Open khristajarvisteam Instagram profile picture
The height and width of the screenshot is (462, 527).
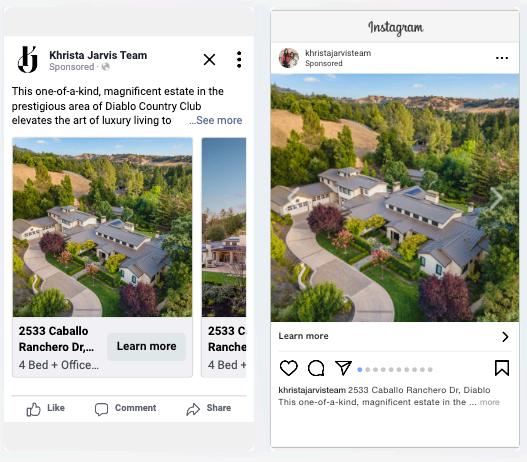[289, 58]
